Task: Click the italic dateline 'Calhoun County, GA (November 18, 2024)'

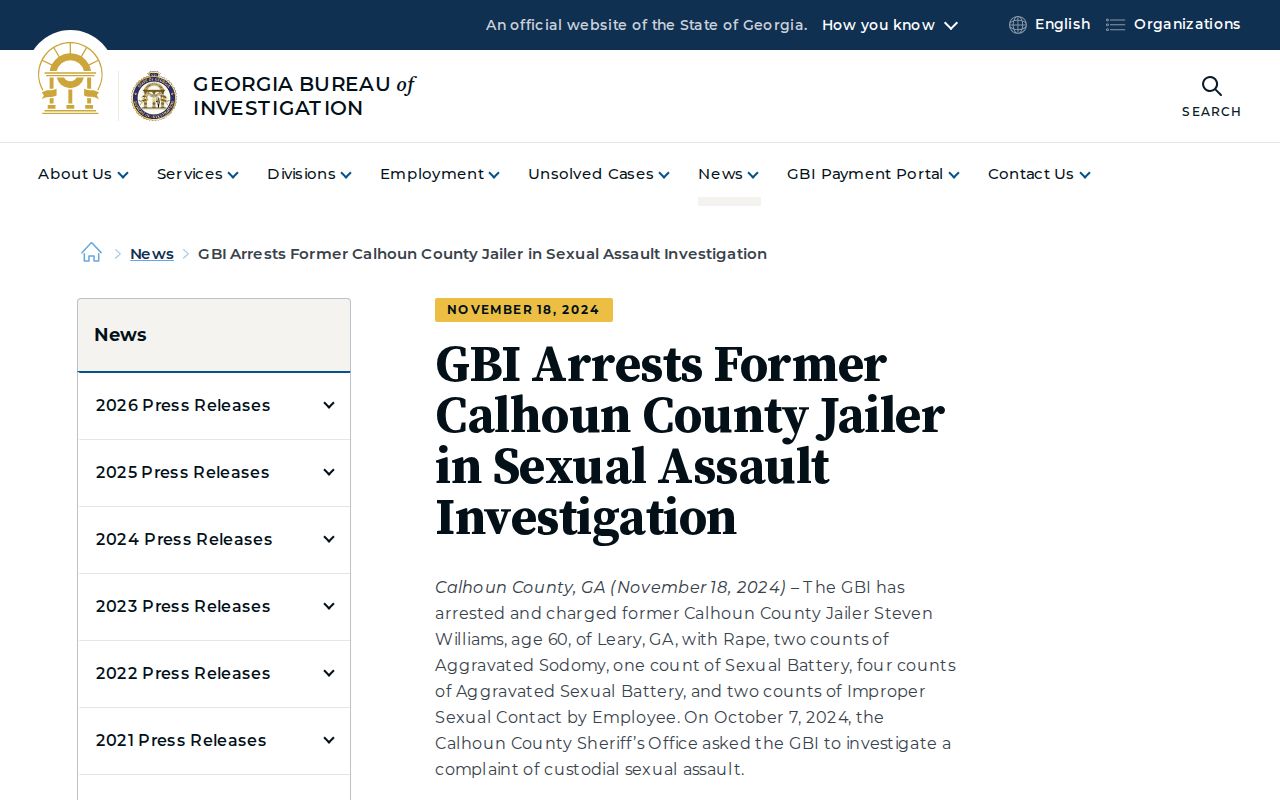Action: point(610,587)
